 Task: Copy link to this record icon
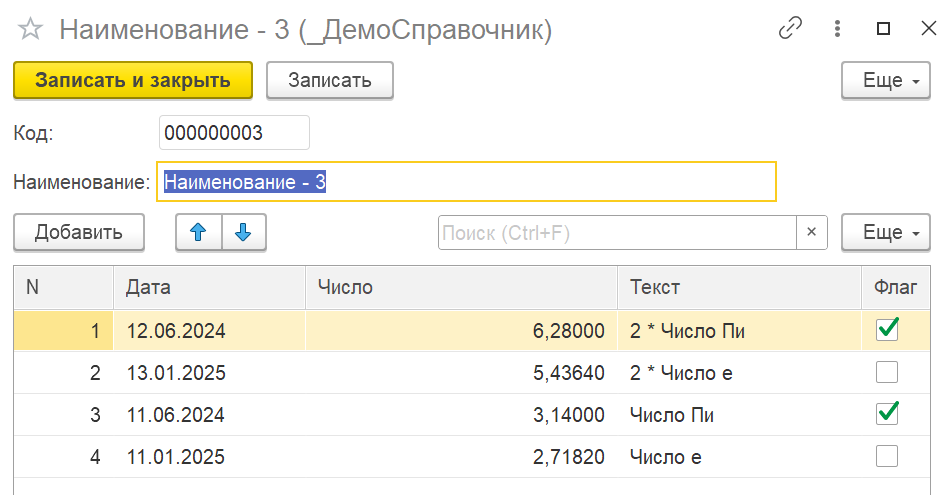click(791, 29)
